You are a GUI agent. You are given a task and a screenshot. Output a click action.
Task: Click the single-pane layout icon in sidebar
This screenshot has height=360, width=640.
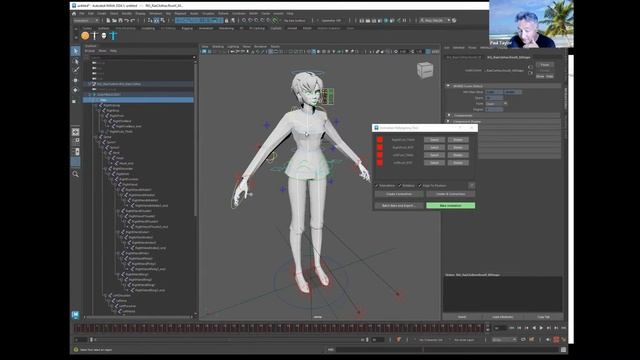tap(76, 132)
